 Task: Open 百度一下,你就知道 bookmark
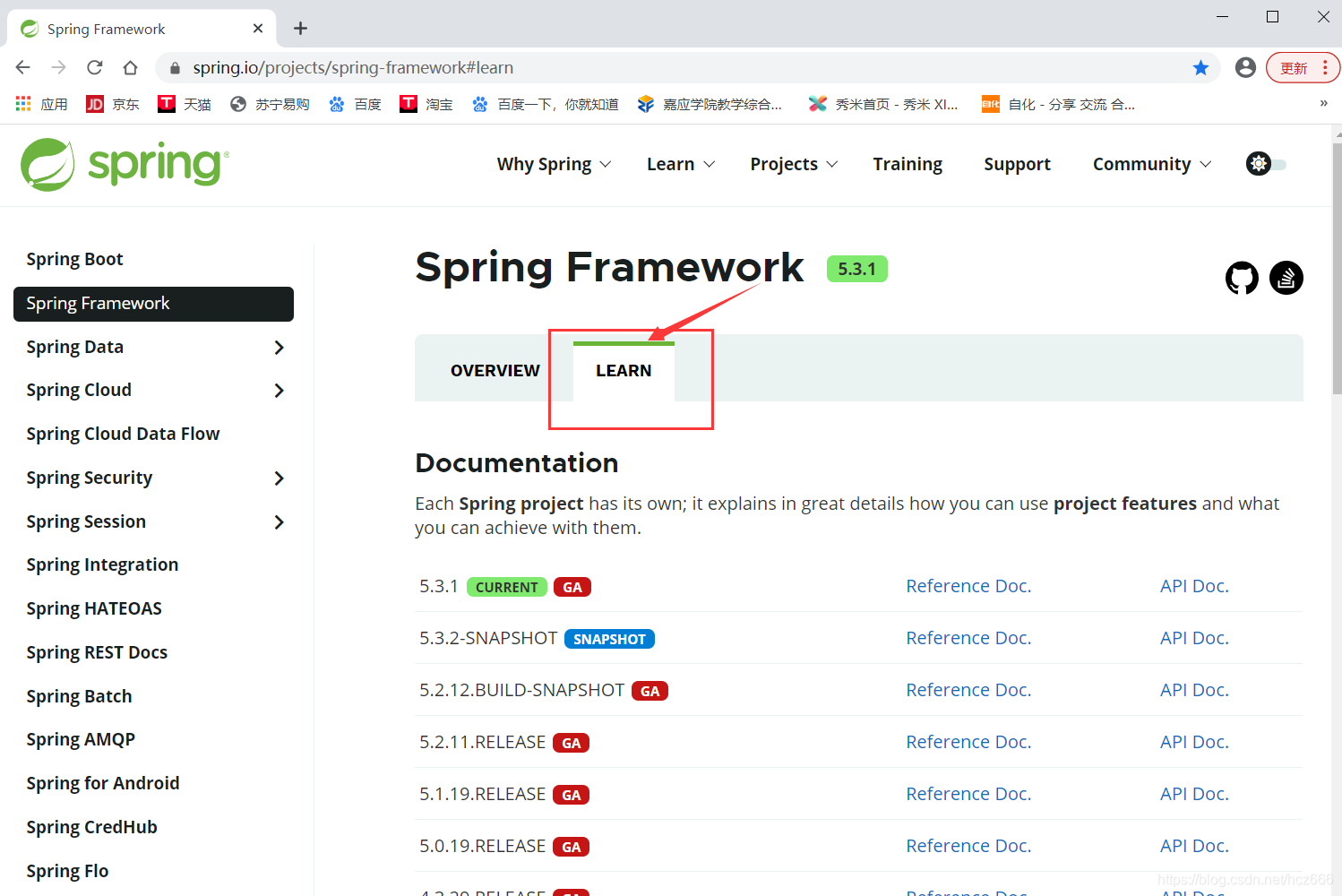tap(546, 104)
